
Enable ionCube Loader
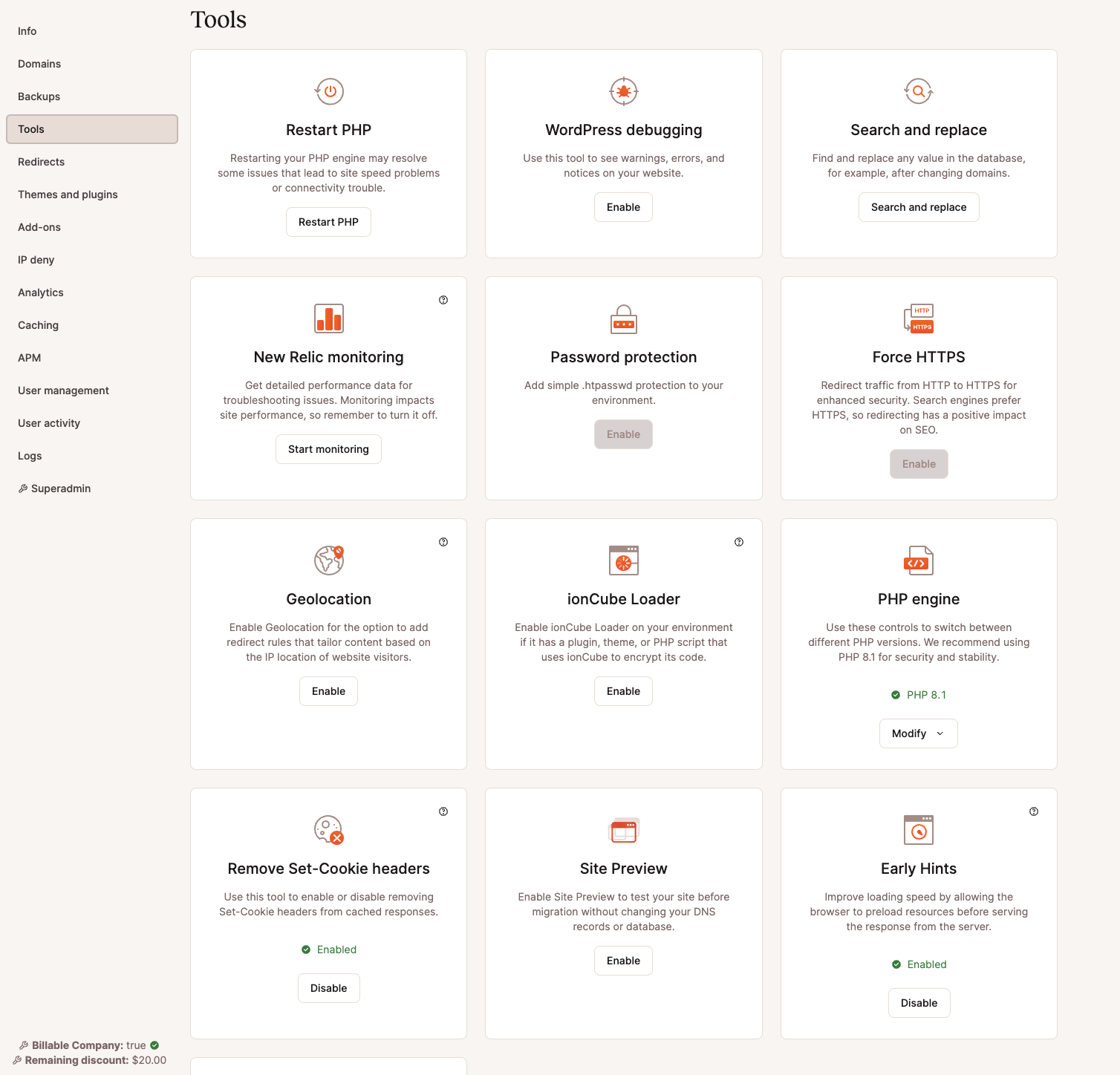[623, 691]
